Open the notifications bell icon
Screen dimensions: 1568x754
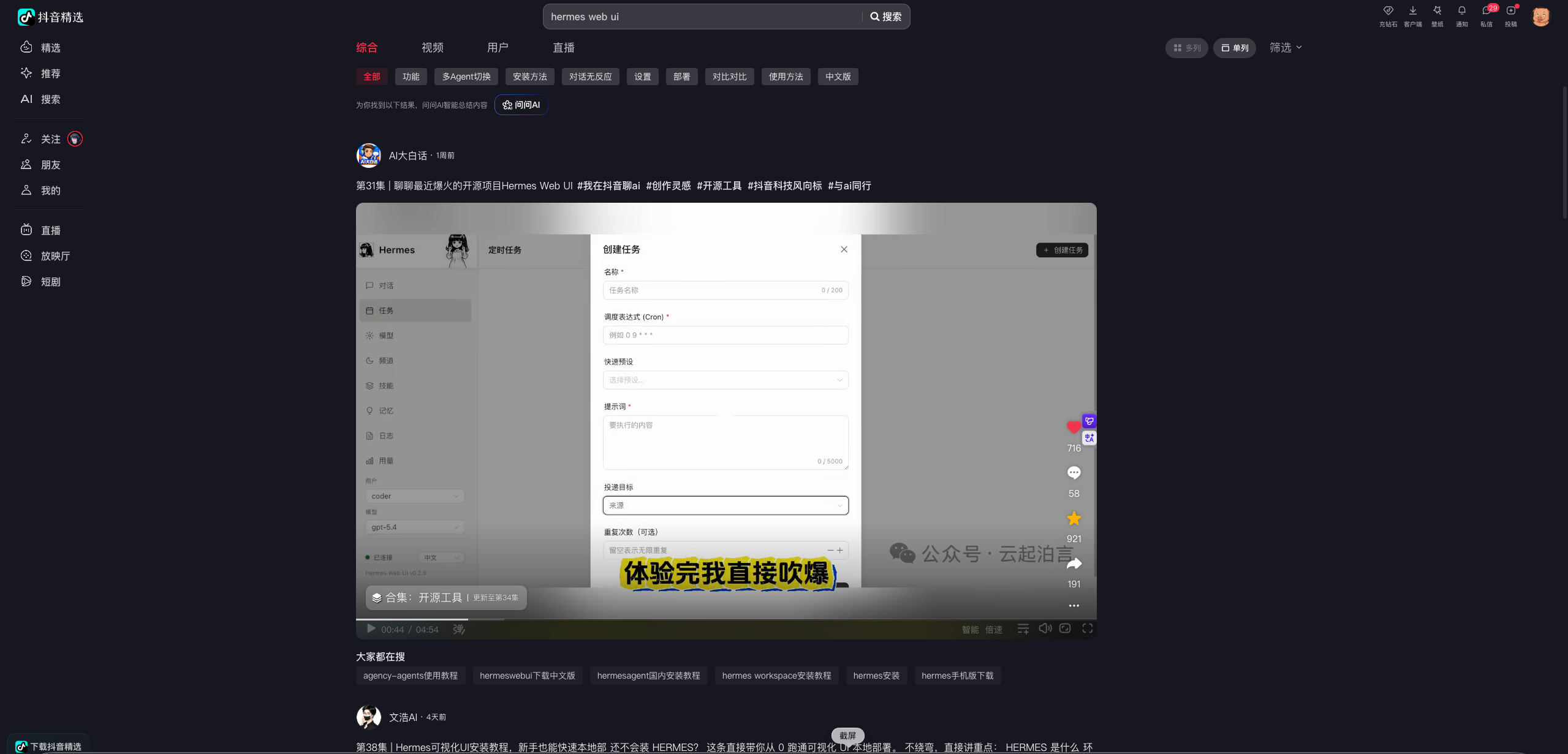1461,11
